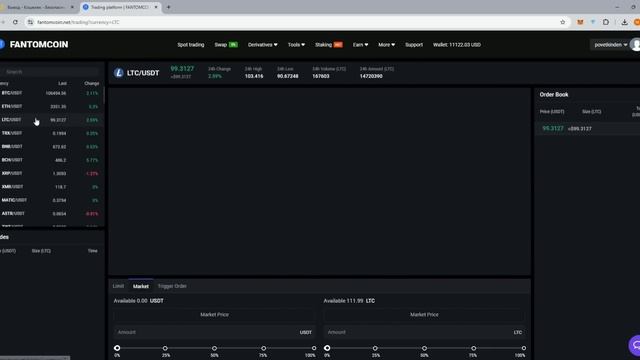Select the BCH/USDT pair row
This screenshot has width=640, height=360.
51,160
